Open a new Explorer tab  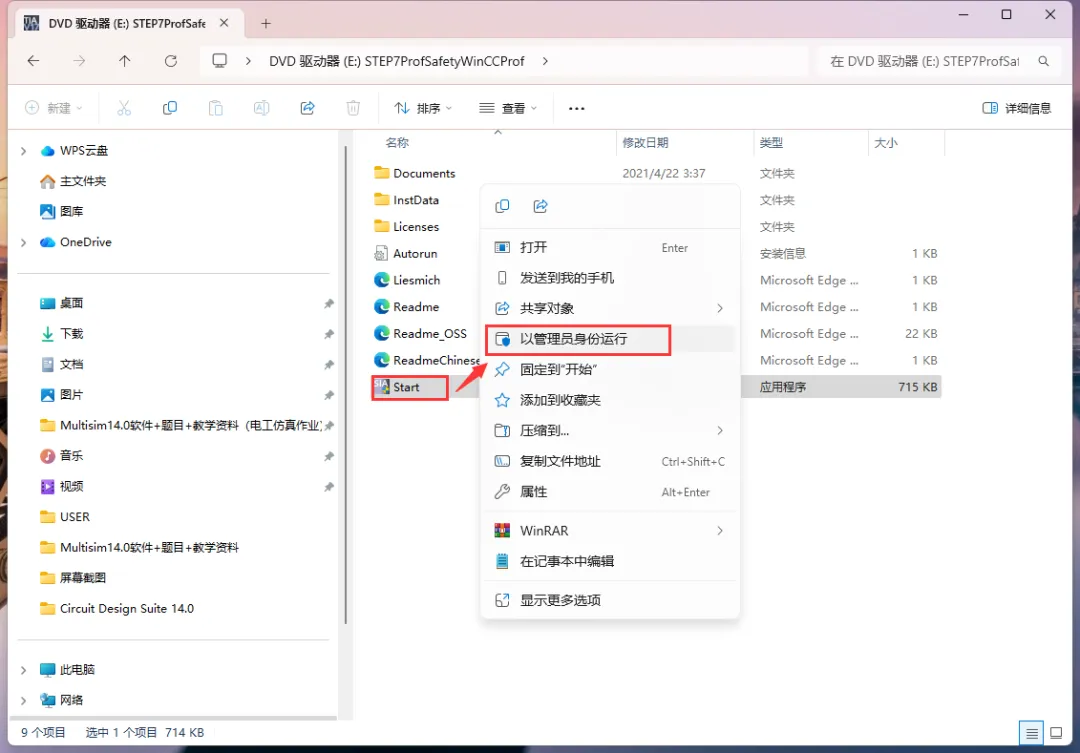[x=266, y=23]
